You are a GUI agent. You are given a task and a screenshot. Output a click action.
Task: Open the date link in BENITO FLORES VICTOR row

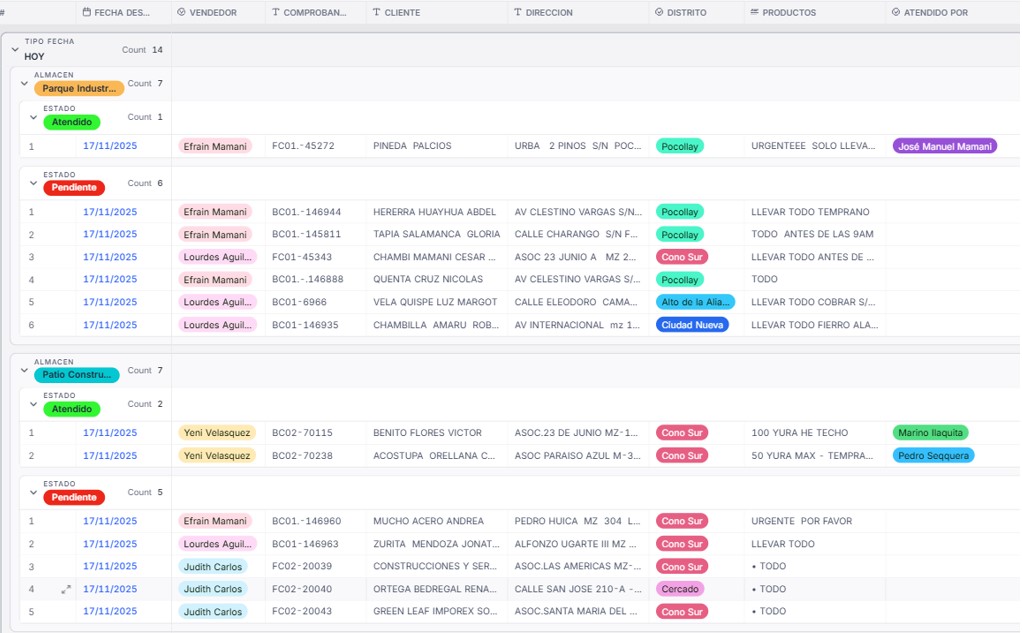pyautogui.click(x=110, y=433)
